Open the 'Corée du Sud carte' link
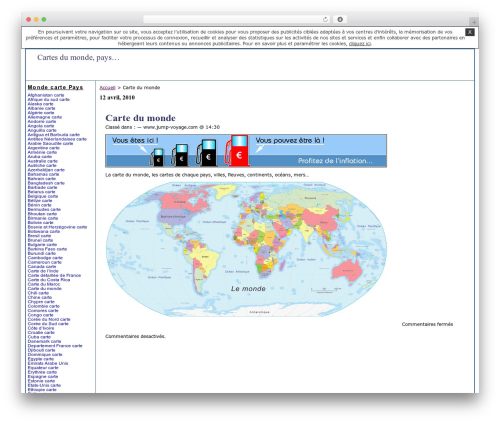The width and height of the screenshot is (500, 423). (48, 324)
